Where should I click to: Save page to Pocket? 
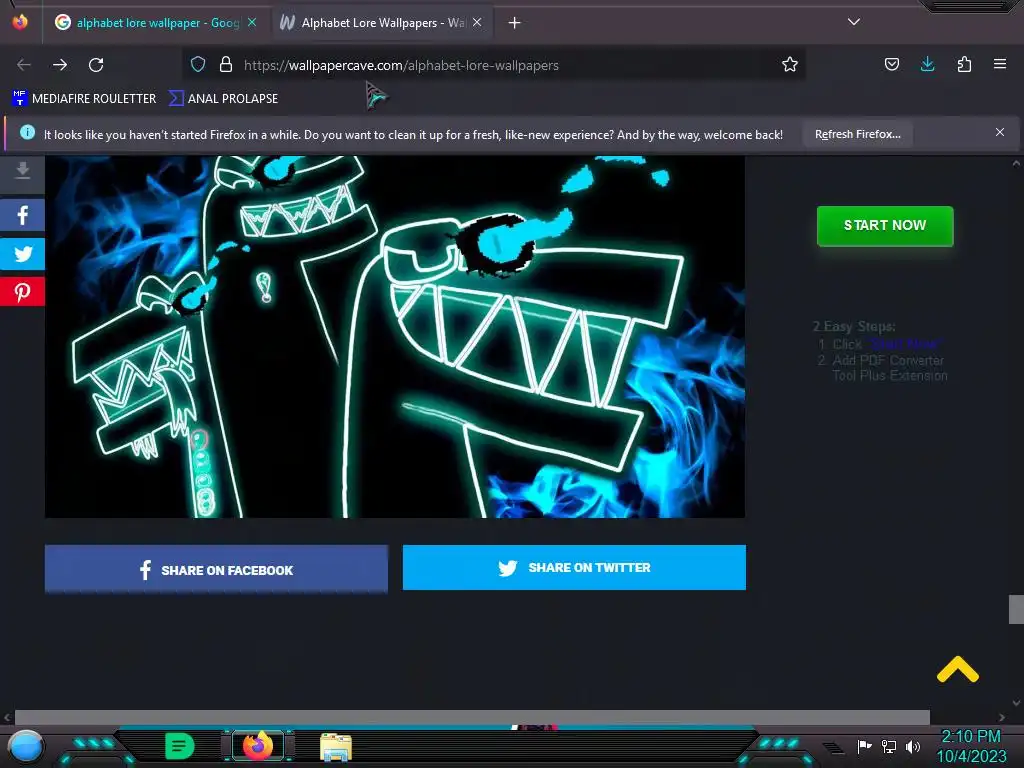click(x=892, y=65)
